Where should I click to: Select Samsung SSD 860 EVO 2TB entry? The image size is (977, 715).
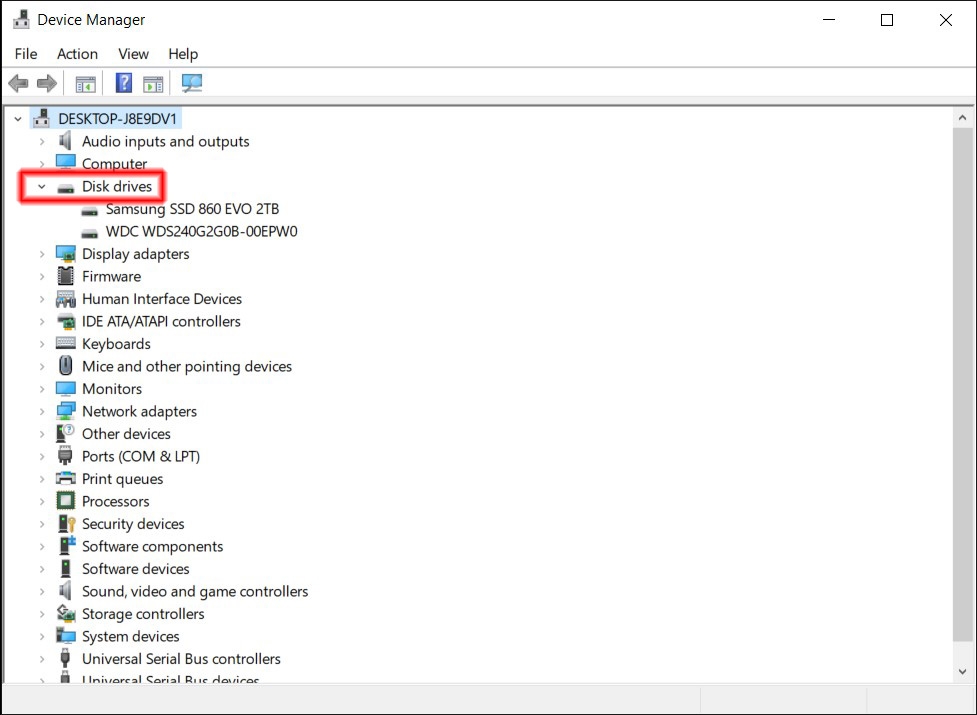pos(193,209)
